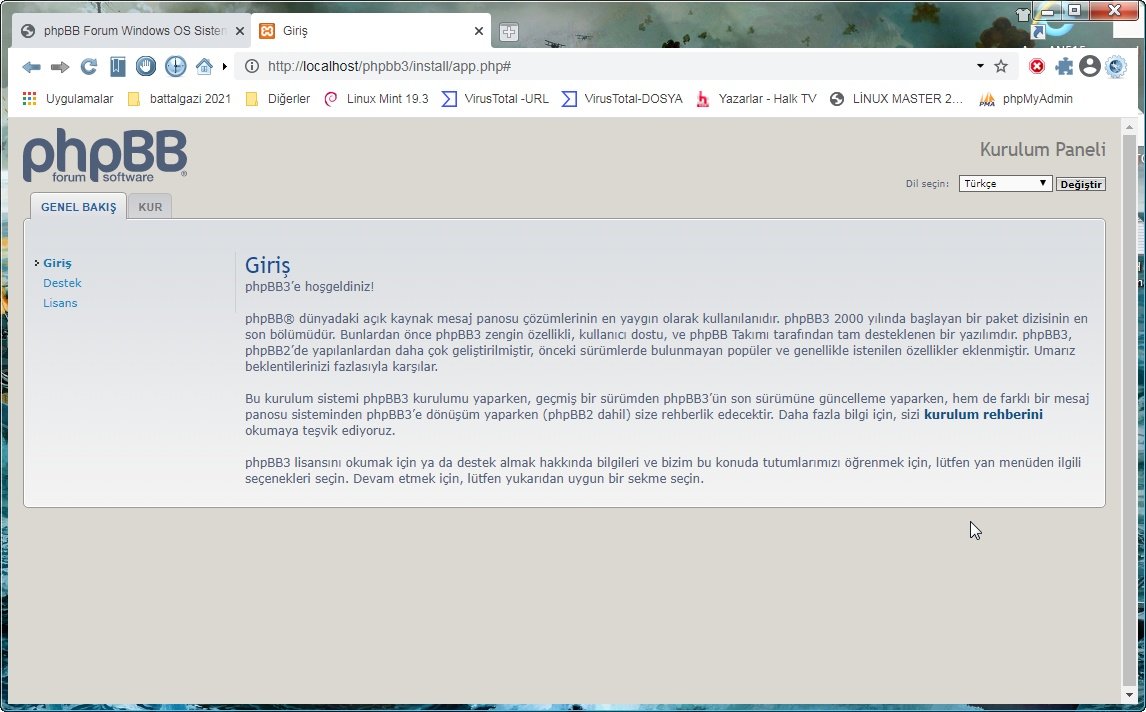
Task: Open the Türkçe language dropdown
Action: [1005, 183]
